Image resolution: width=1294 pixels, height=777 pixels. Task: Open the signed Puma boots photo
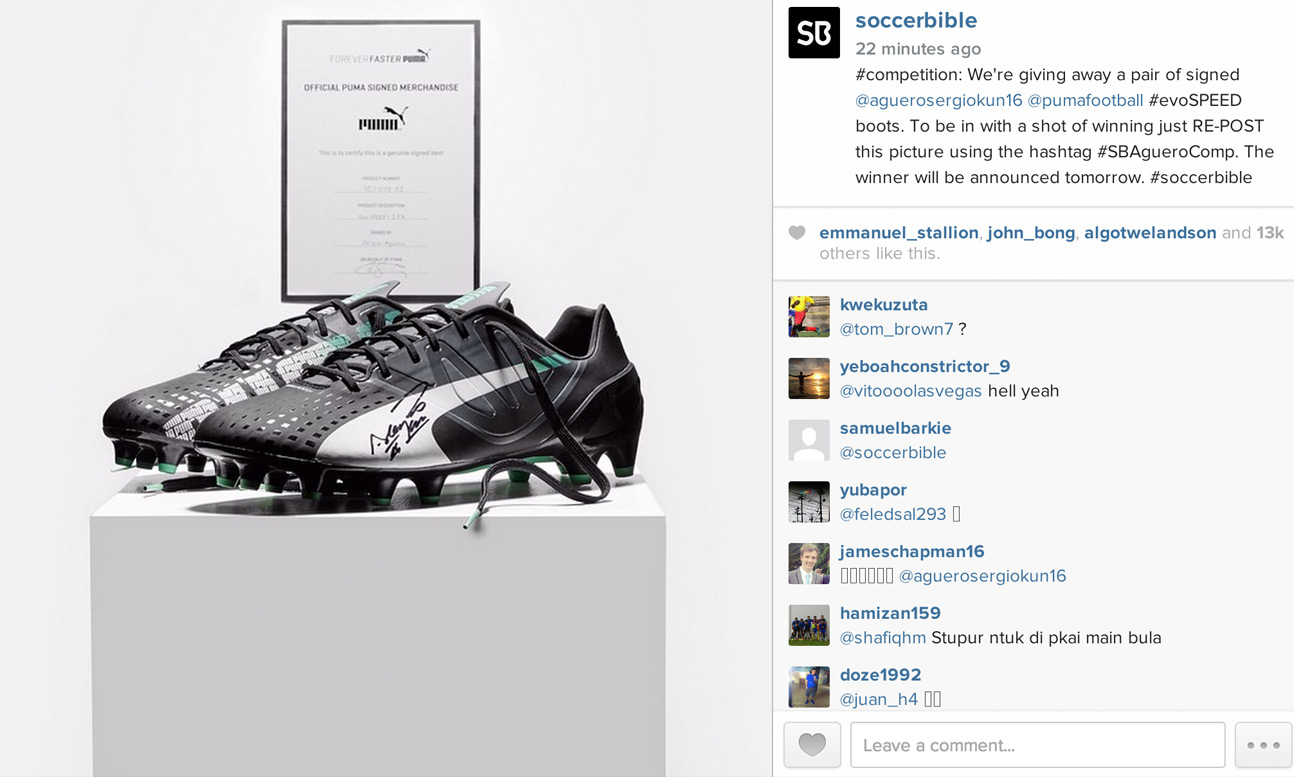385,388
